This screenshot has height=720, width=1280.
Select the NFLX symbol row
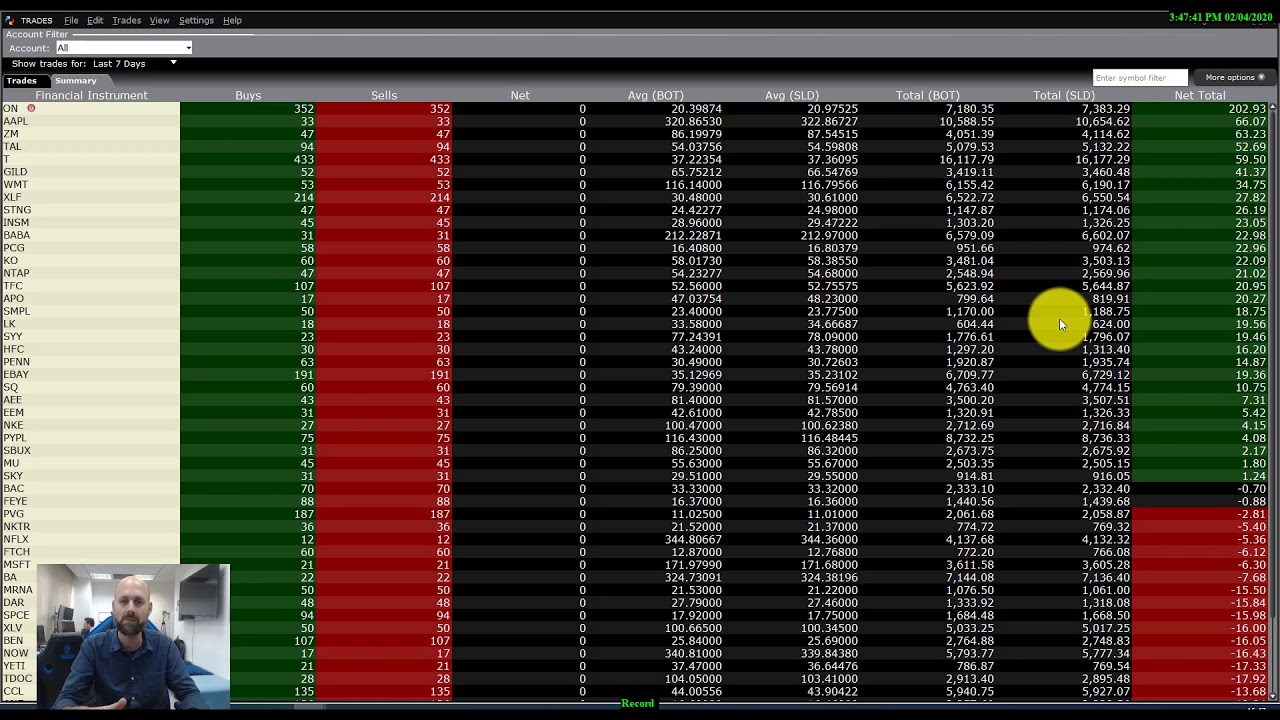tap(16, 539)
